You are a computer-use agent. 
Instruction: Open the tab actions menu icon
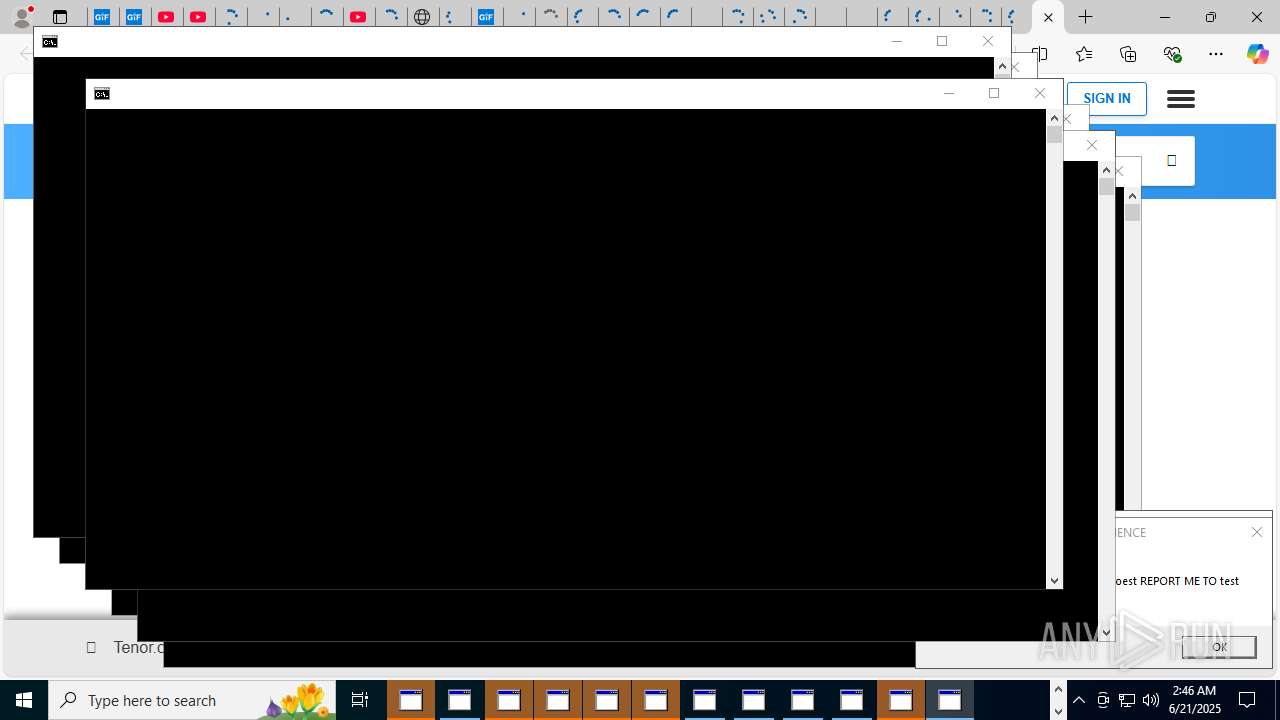tap(60, 17)
